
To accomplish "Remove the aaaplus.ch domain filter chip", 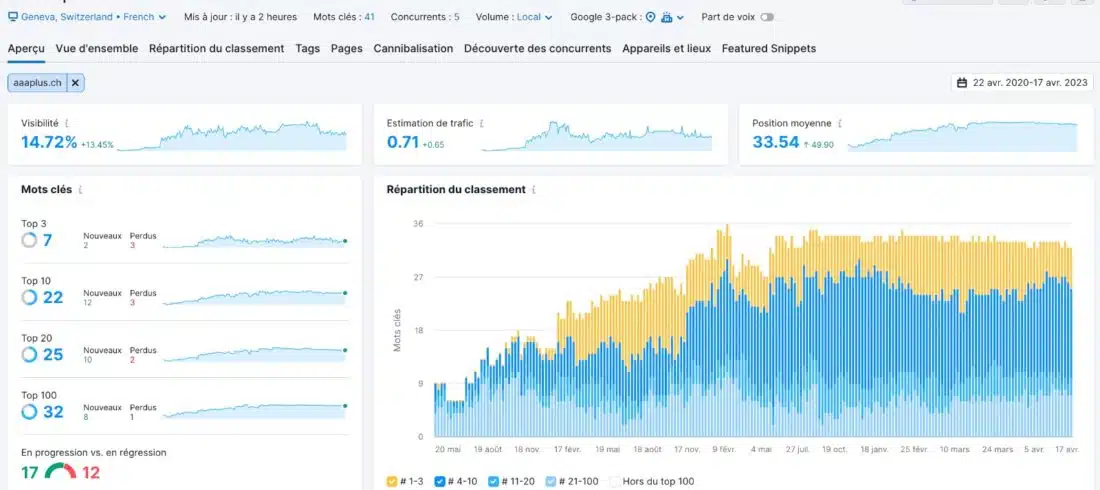I will 76,83.
